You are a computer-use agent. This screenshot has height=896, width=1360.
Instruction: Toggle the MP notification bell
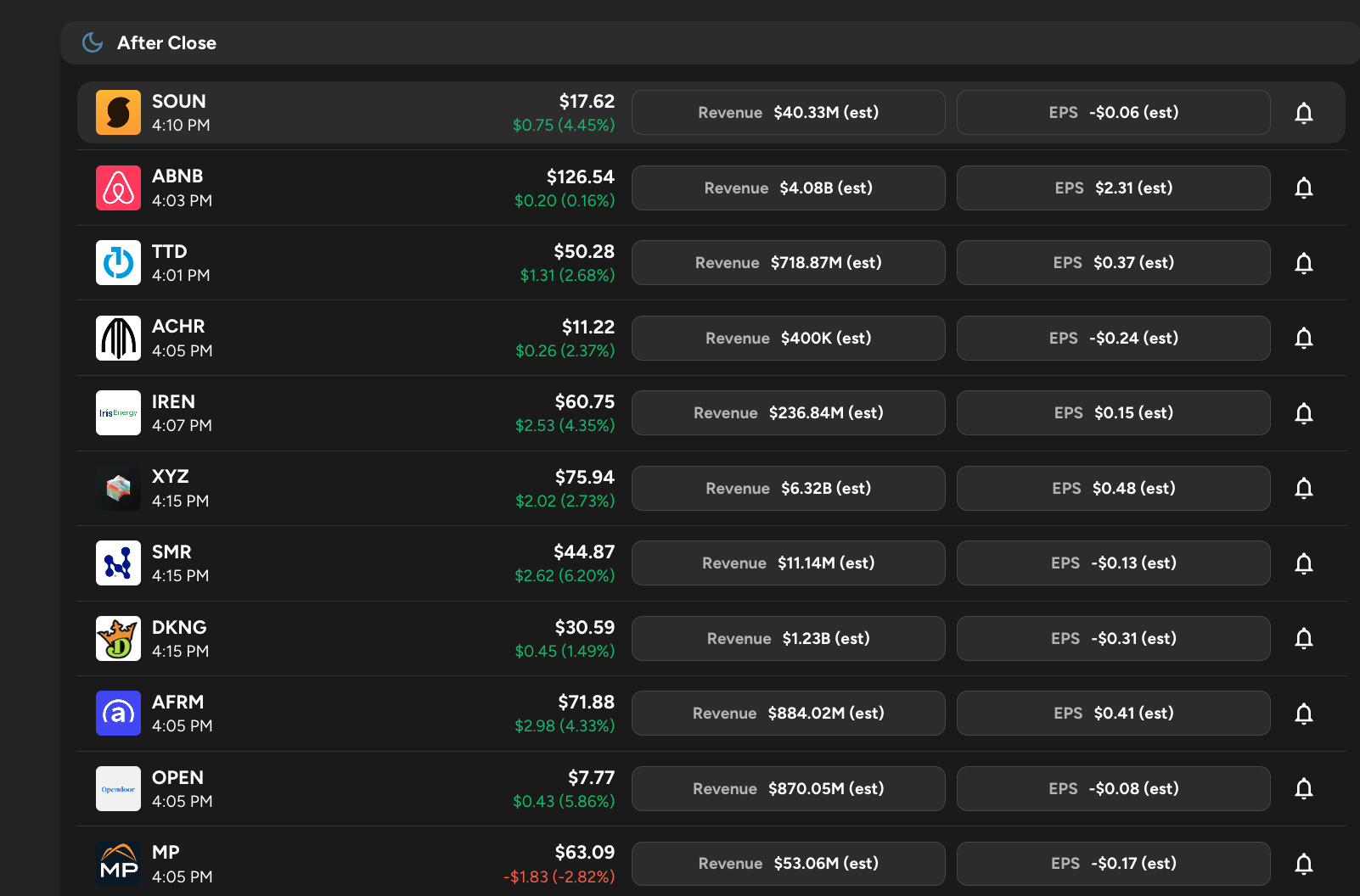click(x=1304, y=864)
